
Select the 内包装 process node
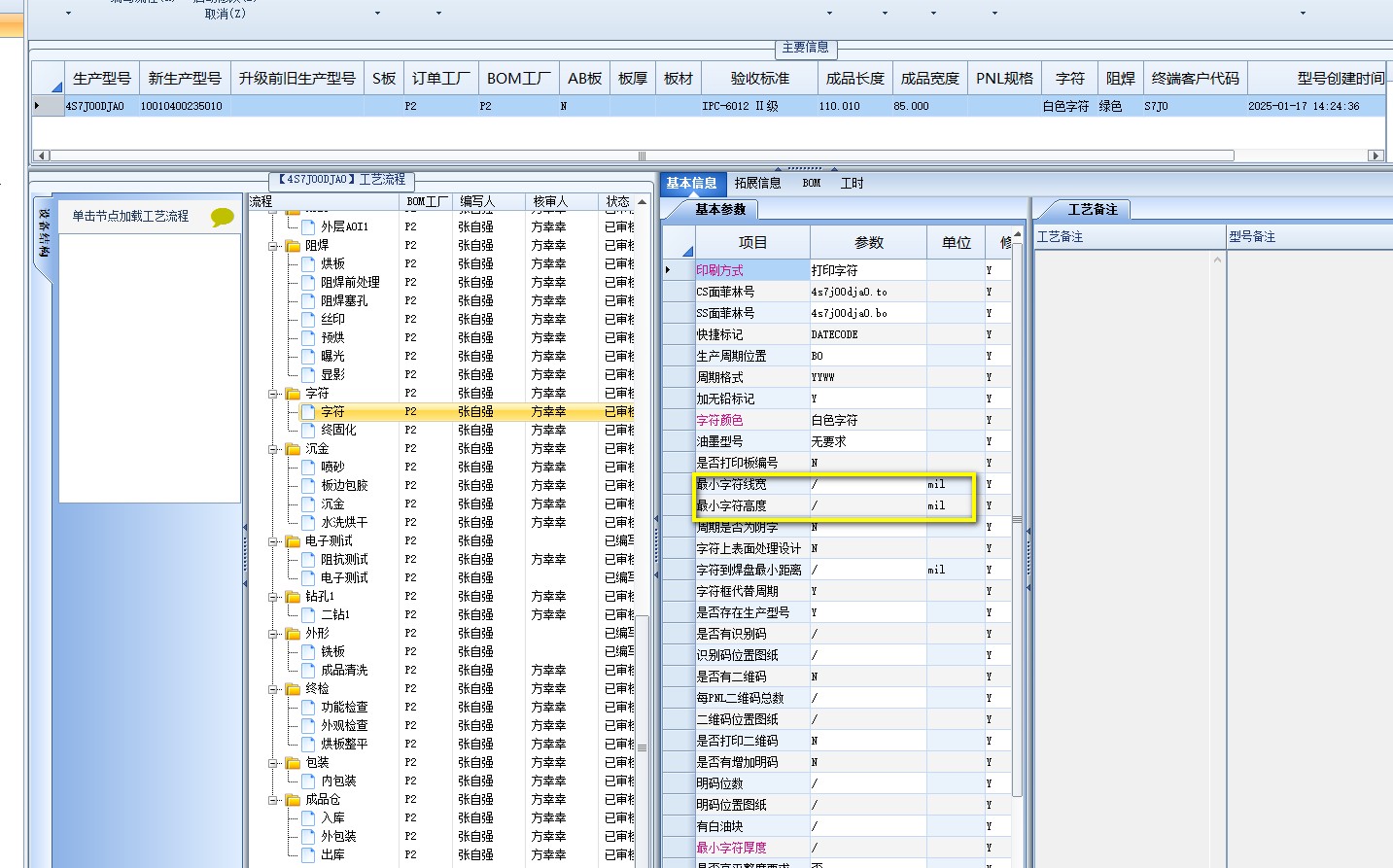pyautogui.click(x=338, y=781)
